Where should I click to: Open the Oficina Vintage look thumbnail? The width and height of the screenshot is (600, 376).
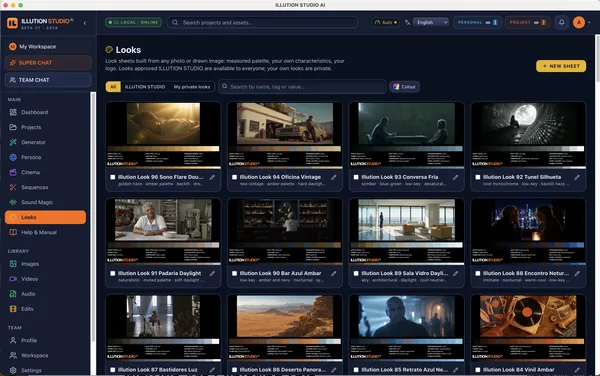click(x=285, y=124)
